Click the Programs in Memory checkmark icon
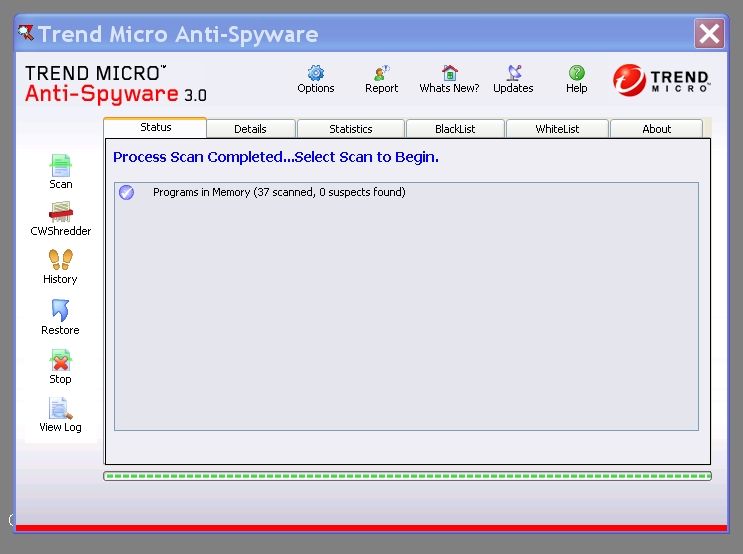This screenshot has height=554, width=743. pos(127,192)
